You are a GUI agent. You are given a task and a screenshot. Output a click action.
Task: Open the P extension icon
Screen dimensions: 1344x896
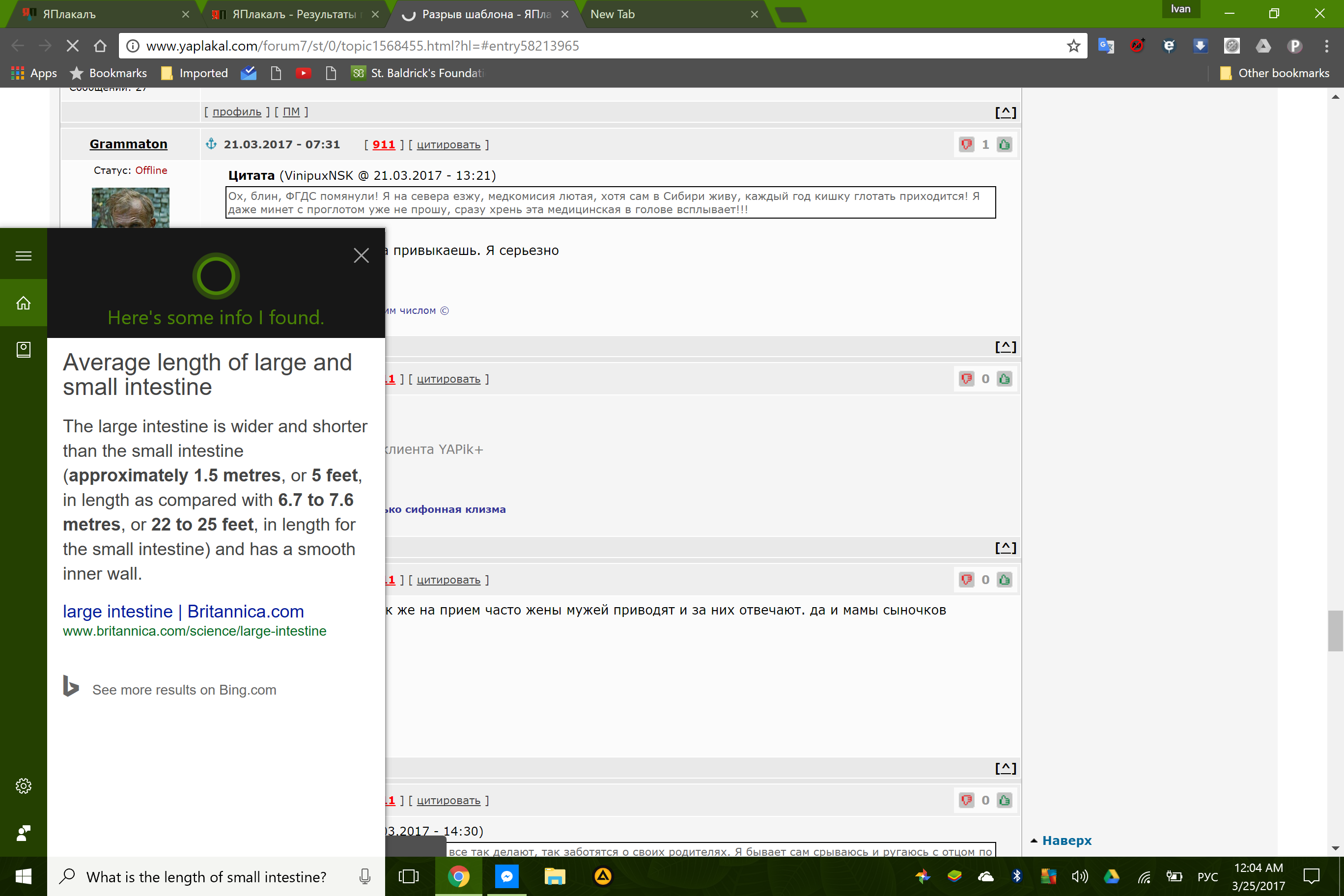[x=1294, y=46]
